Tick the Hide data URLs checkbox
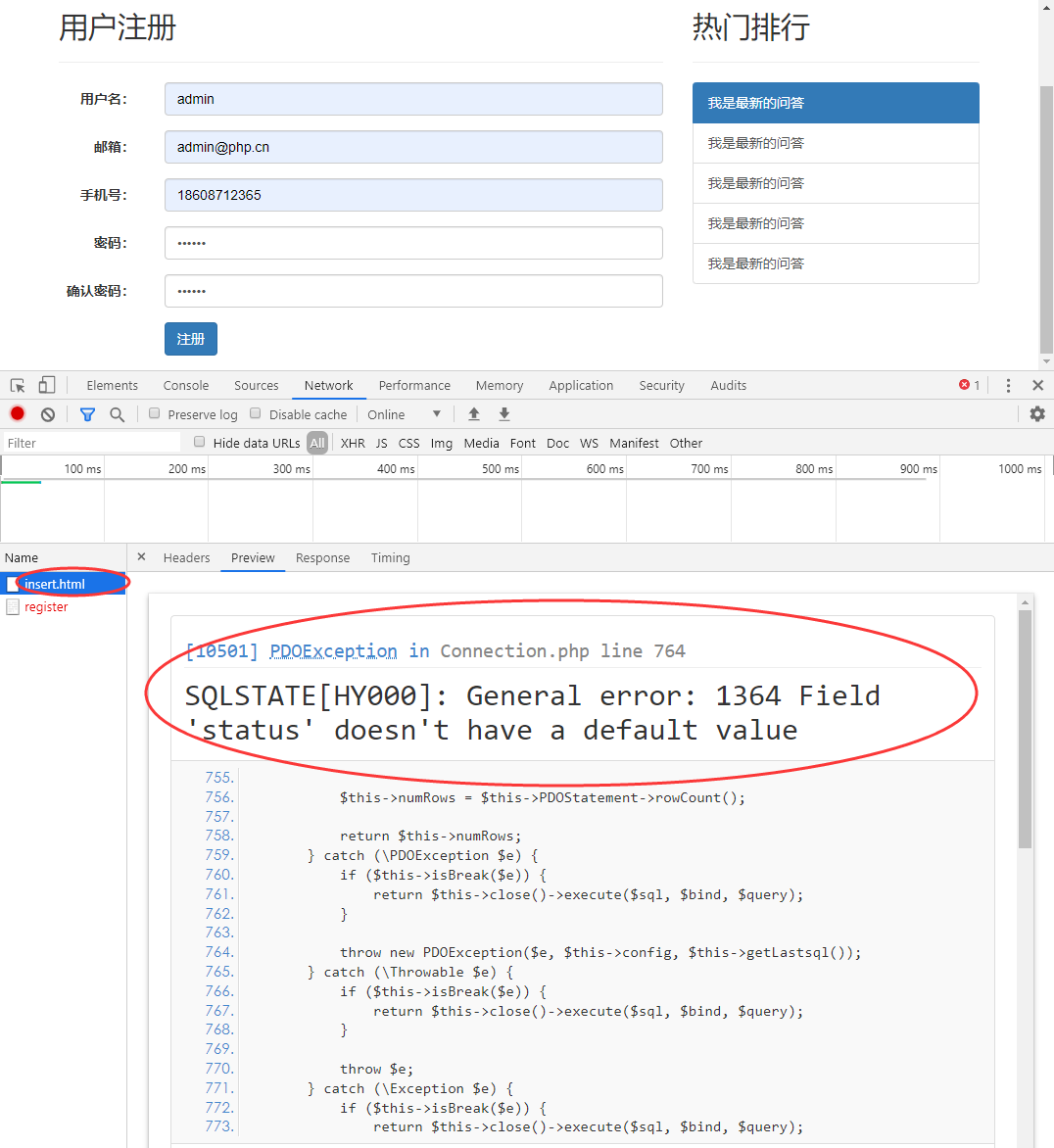The width and height of the screenshot is (1054, 1148). pos(200,442)
